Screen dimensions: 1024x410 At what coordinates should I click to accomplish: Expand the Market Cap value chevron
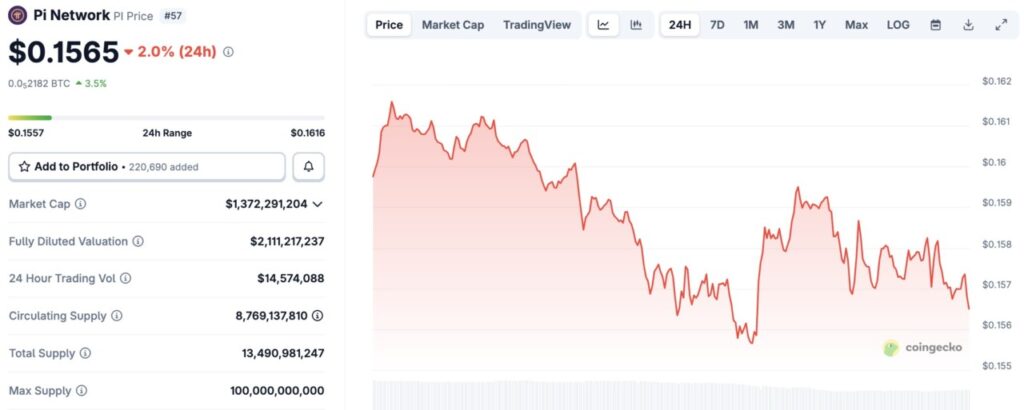pos(318,204)
